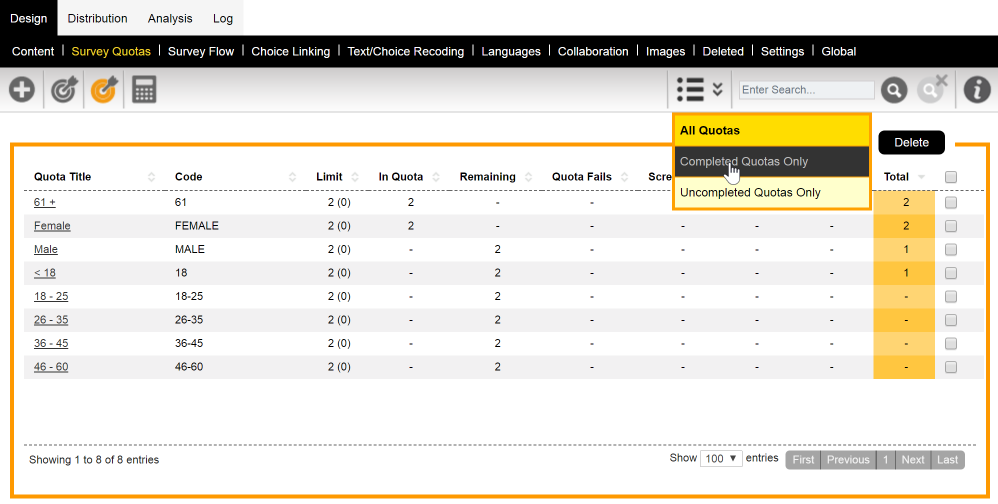Sort by Limit column arrows

point(355,177)
